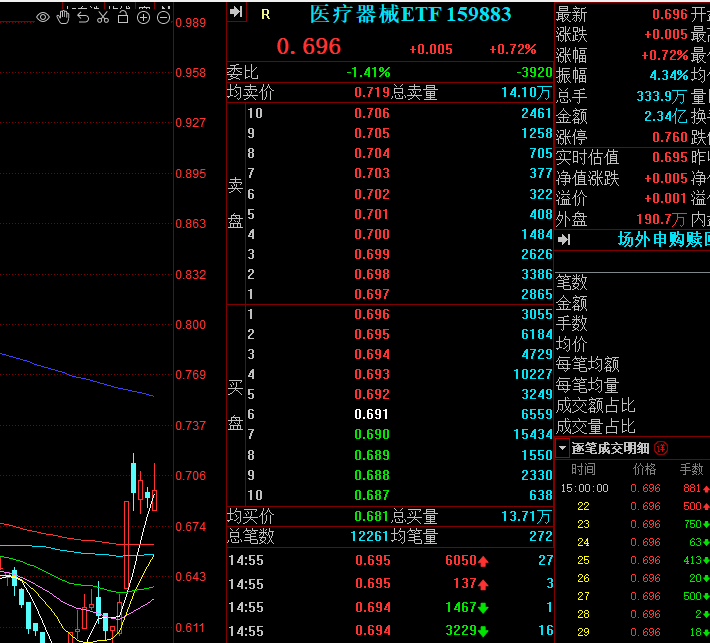The image size is (710, 643).
Task: Sort tick list by 价格 column
Action: [644, 469]
